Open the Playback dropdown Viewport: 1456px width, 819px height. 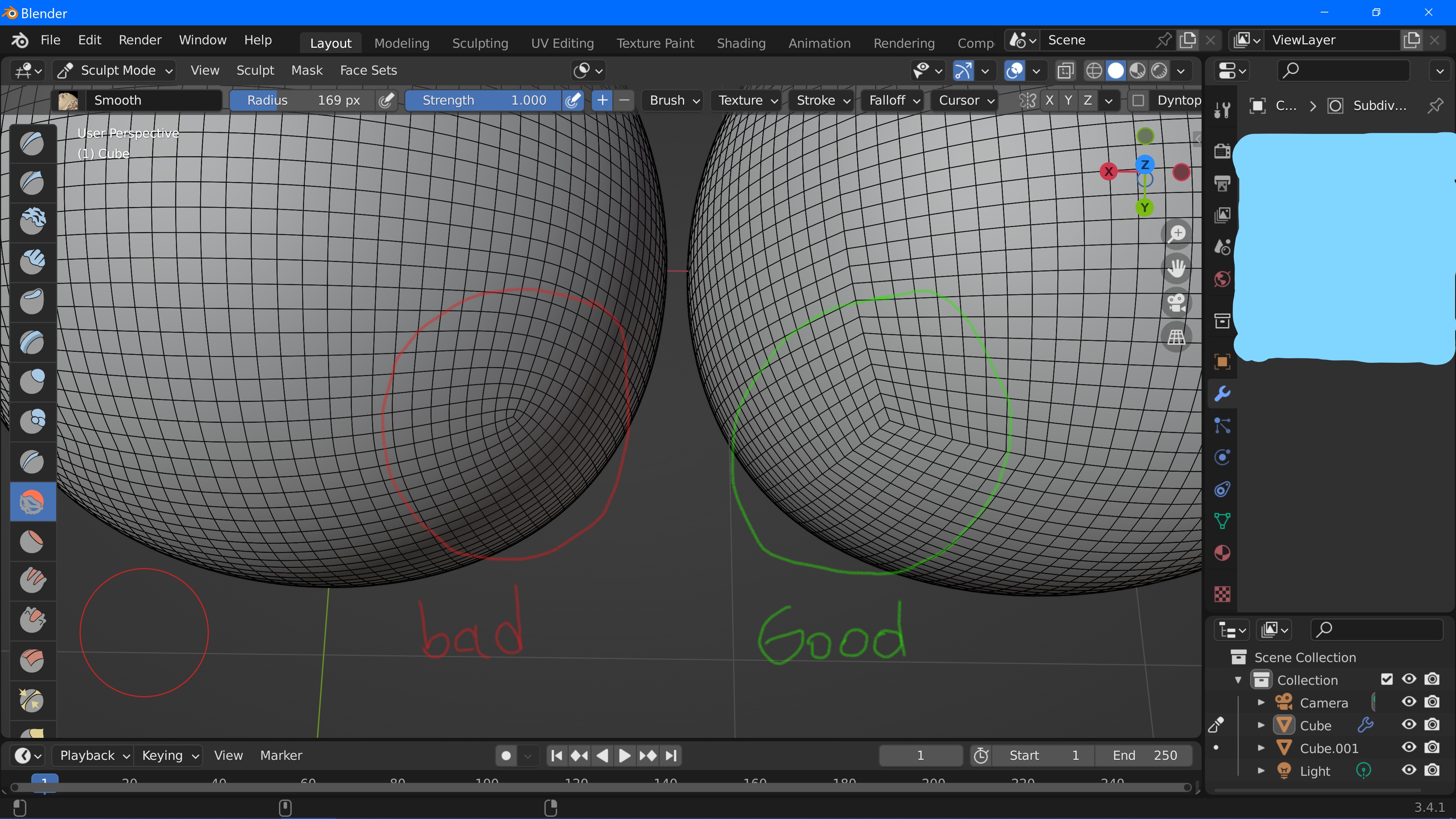pyautogui.click(x=94, y=756)
